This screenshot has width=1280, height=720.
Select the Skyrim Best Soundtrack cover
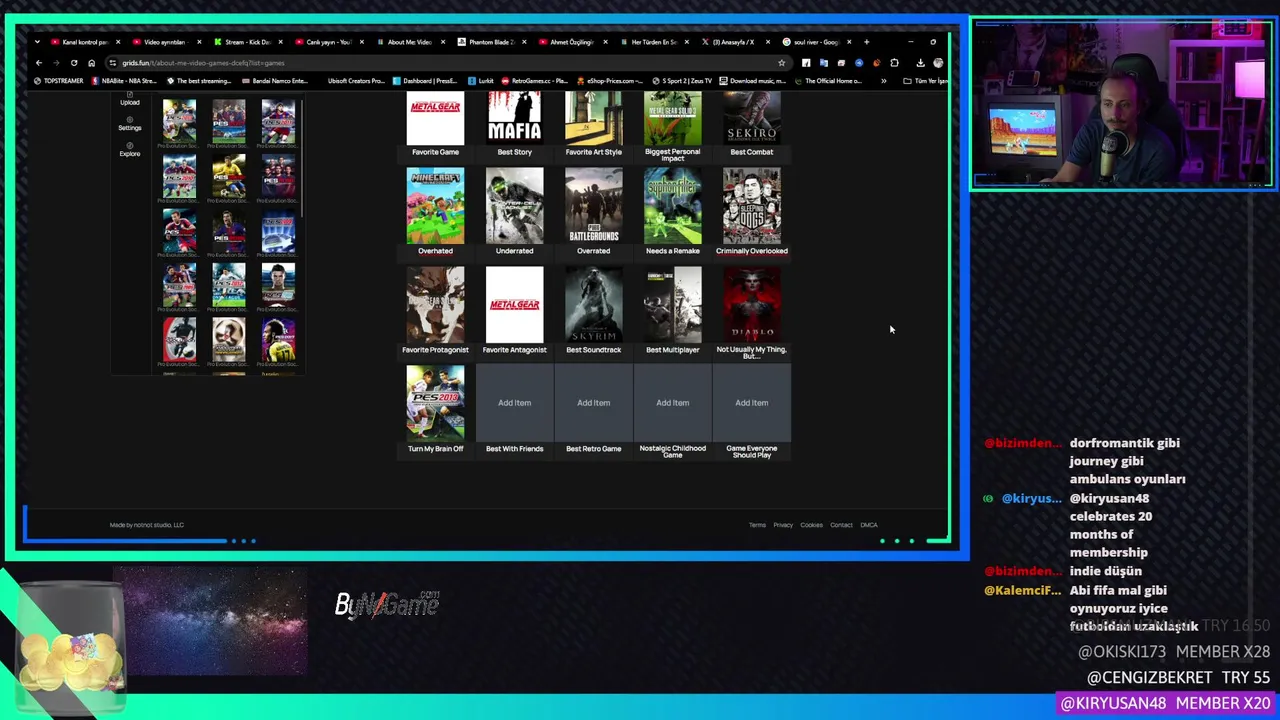[593, 305]
